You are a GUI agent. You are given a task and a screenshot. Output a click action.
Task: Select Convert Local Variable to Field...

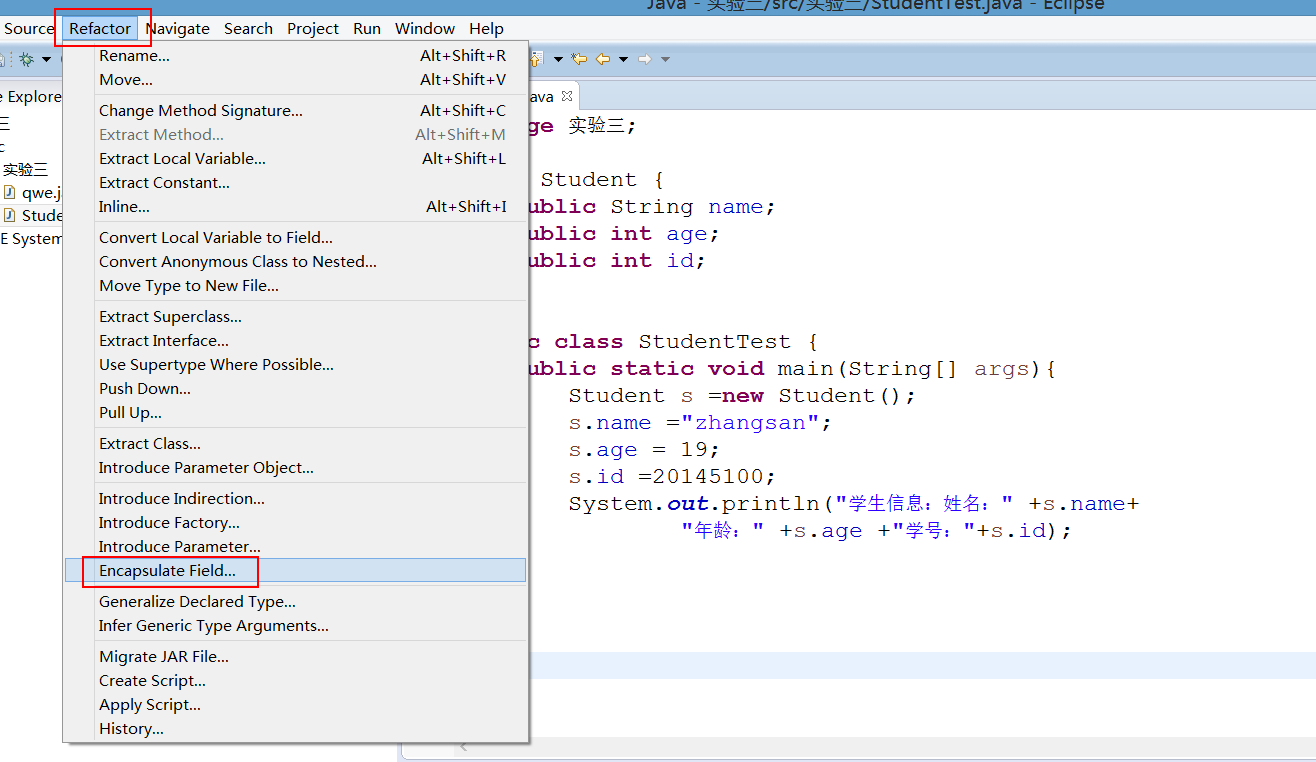(x=295, y=238)
